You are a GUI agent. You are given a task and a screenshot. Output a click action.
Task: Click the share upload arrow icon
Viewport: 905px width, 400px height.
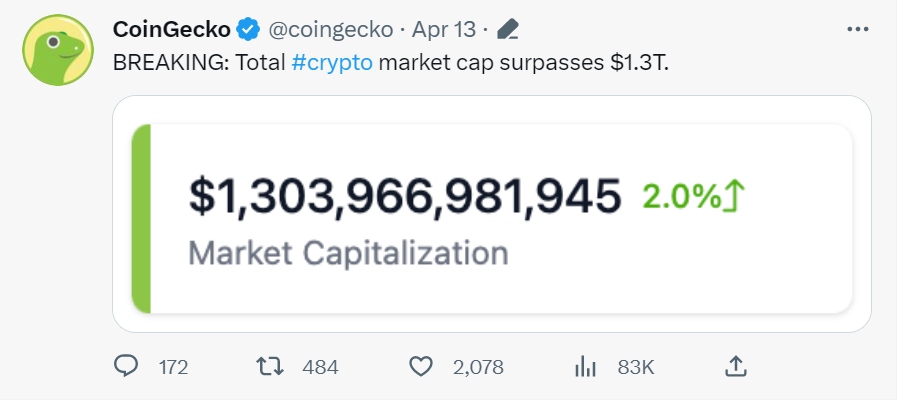735,366
